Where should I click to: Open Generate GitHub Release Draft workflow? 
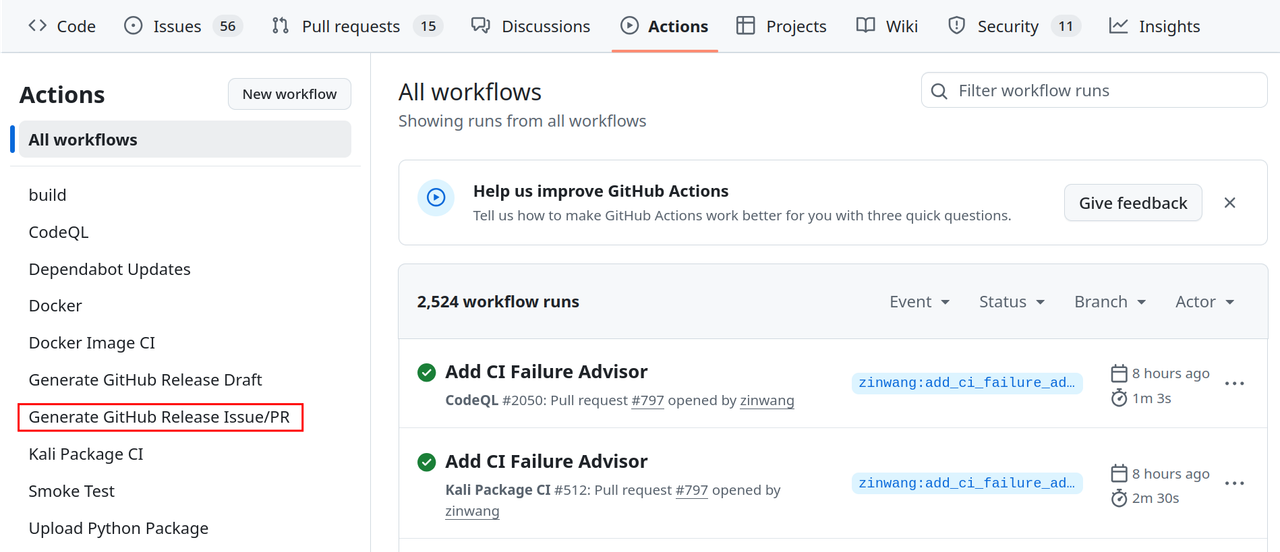click(145, 380)
